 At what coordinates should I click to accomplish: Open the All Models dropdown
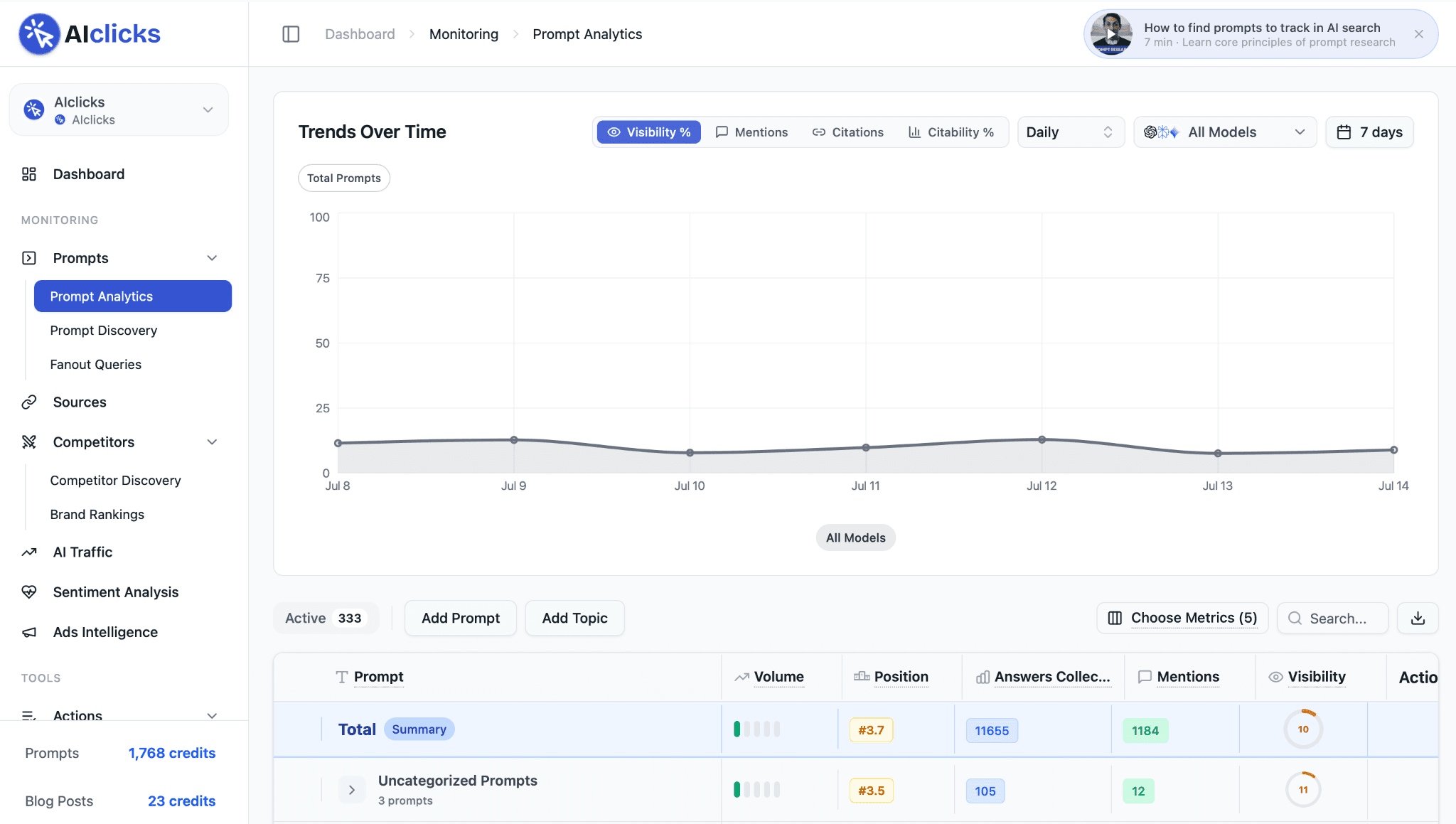click(1225, 132)
